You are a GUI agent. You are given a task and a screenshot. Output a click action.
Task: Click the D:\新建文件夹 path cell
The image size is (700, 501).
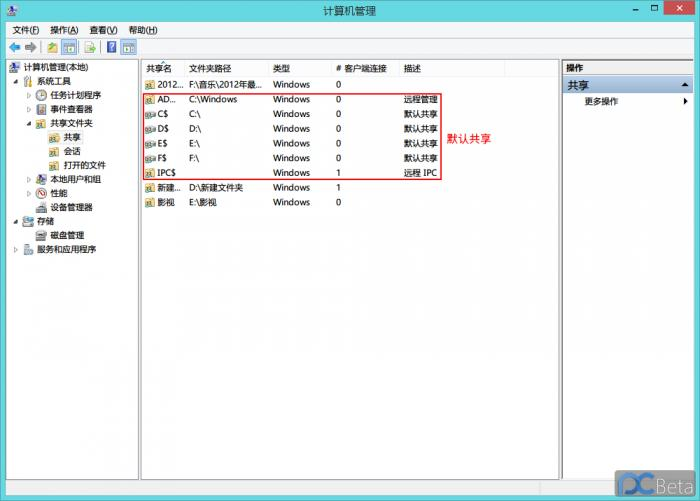pyautogui.click(x=216, y=188)
